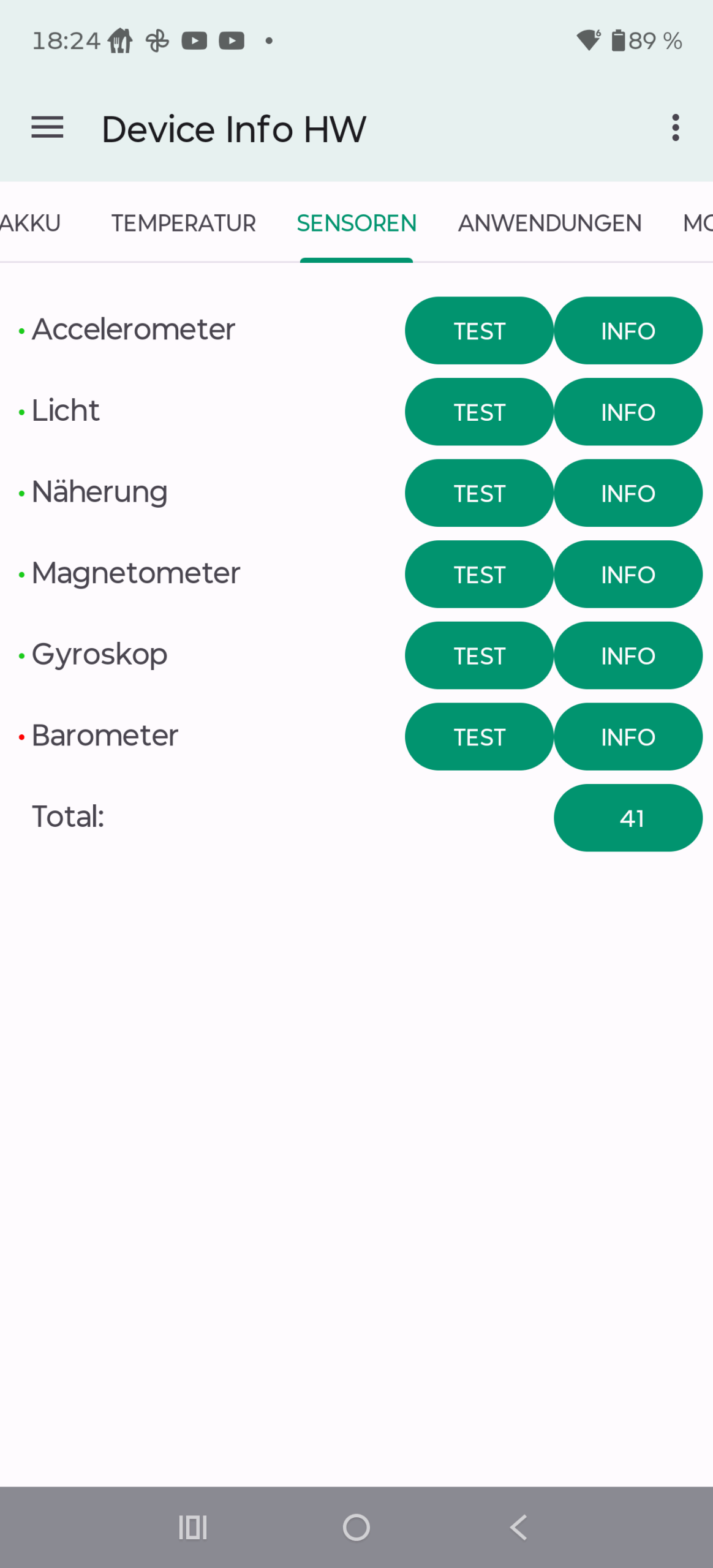This screenshot has height=1568, width=713.
Task: Run TEST for the Näherung sensor
Action: tap(479, 493)
